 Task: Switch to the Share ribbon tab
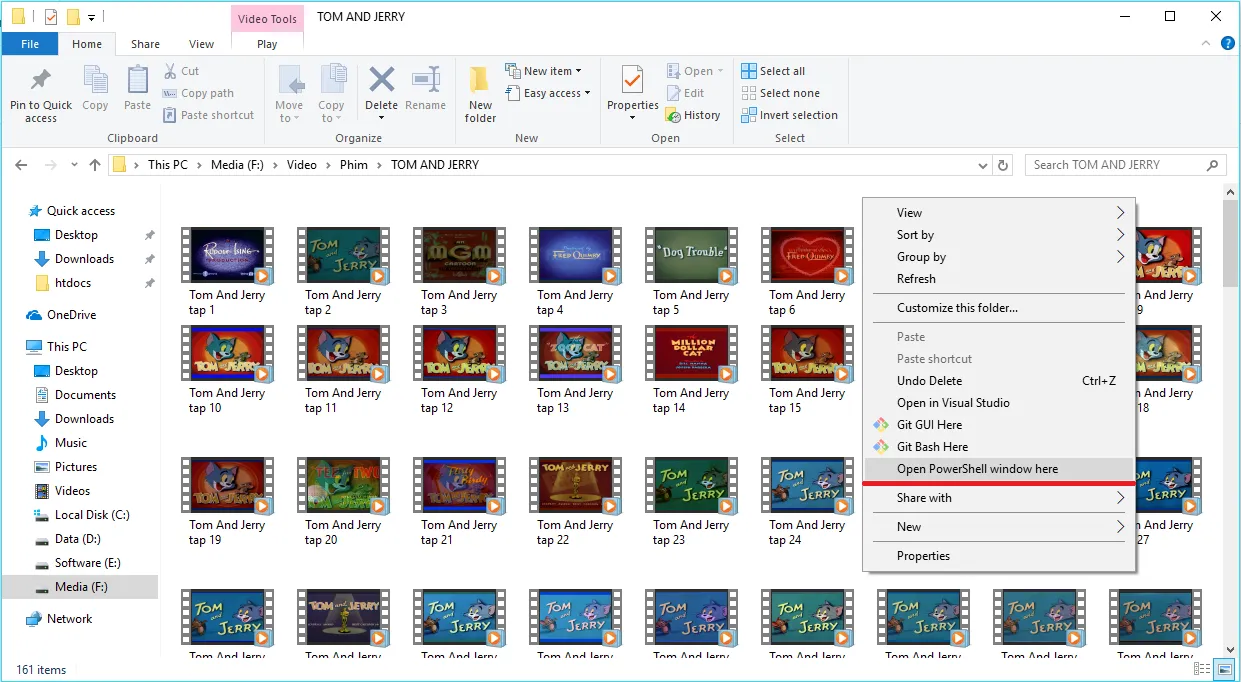(145, 44)
